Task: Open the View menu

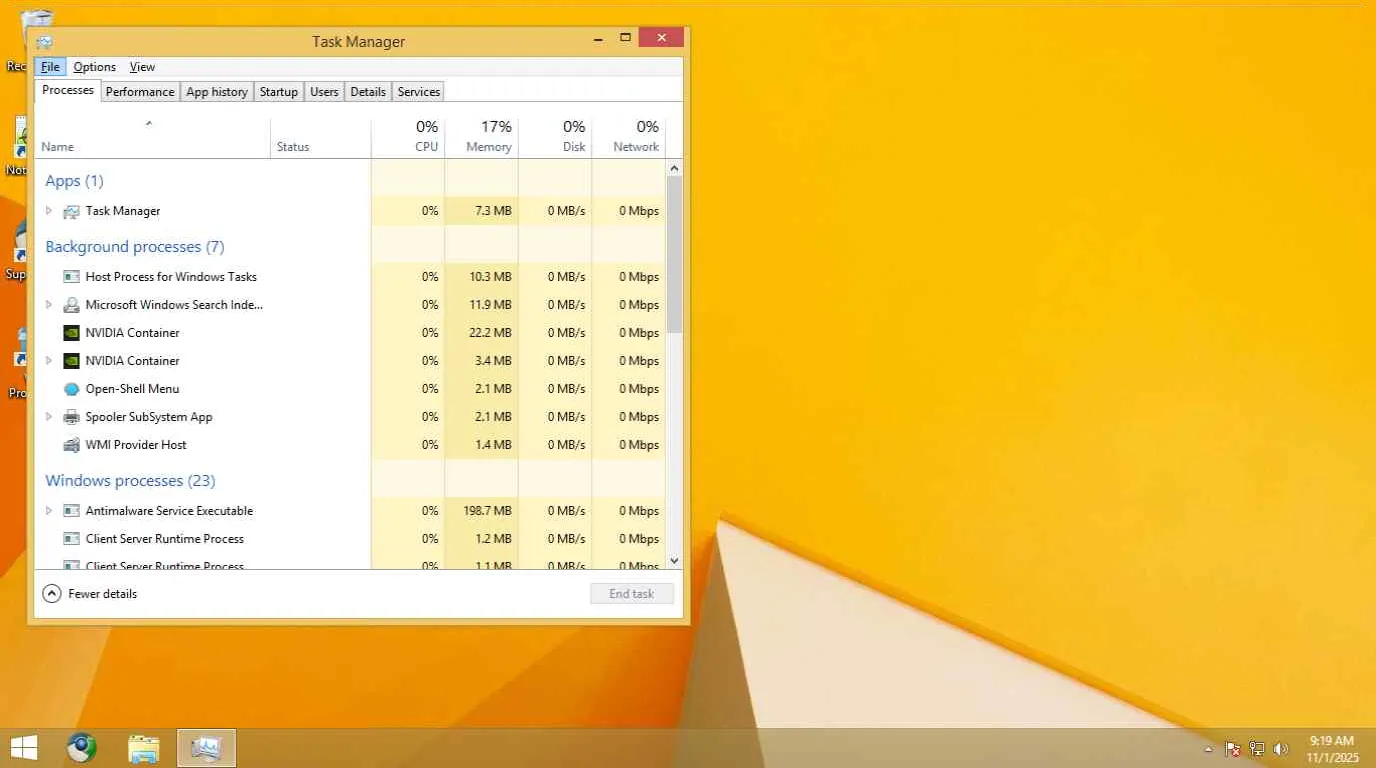Action: [x=143, y=67]
